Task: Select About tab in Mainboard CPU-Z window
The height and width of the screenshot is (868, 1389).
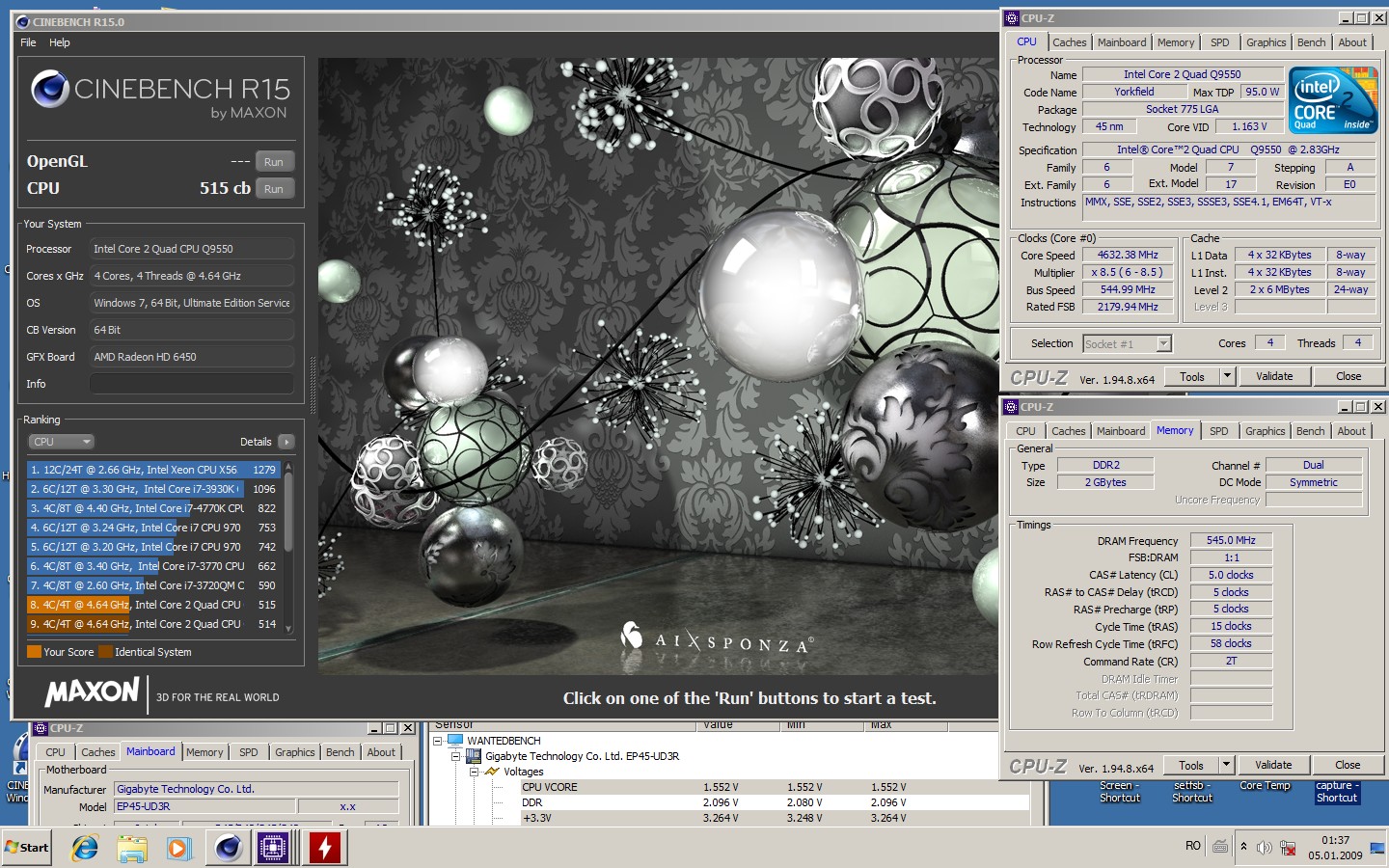Action: point(381,752)
